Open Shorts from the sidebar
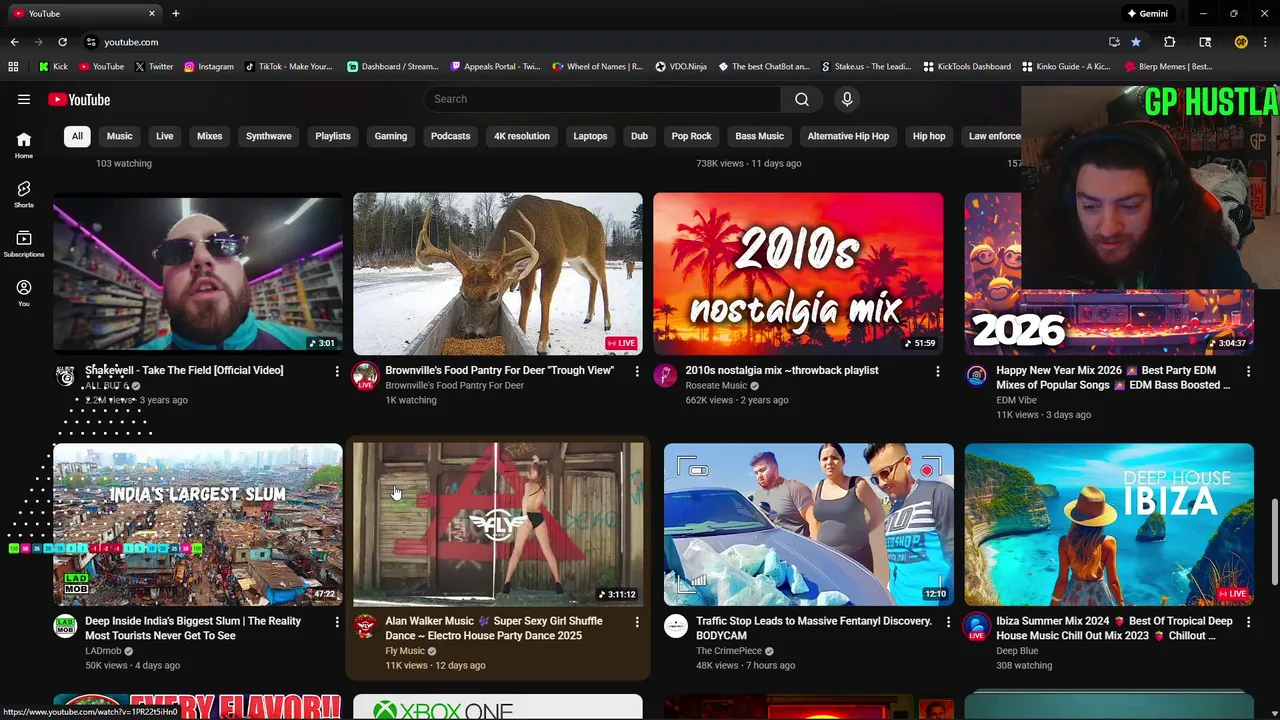This screenshot has height=720, width=1280. (x=24, y=194)
